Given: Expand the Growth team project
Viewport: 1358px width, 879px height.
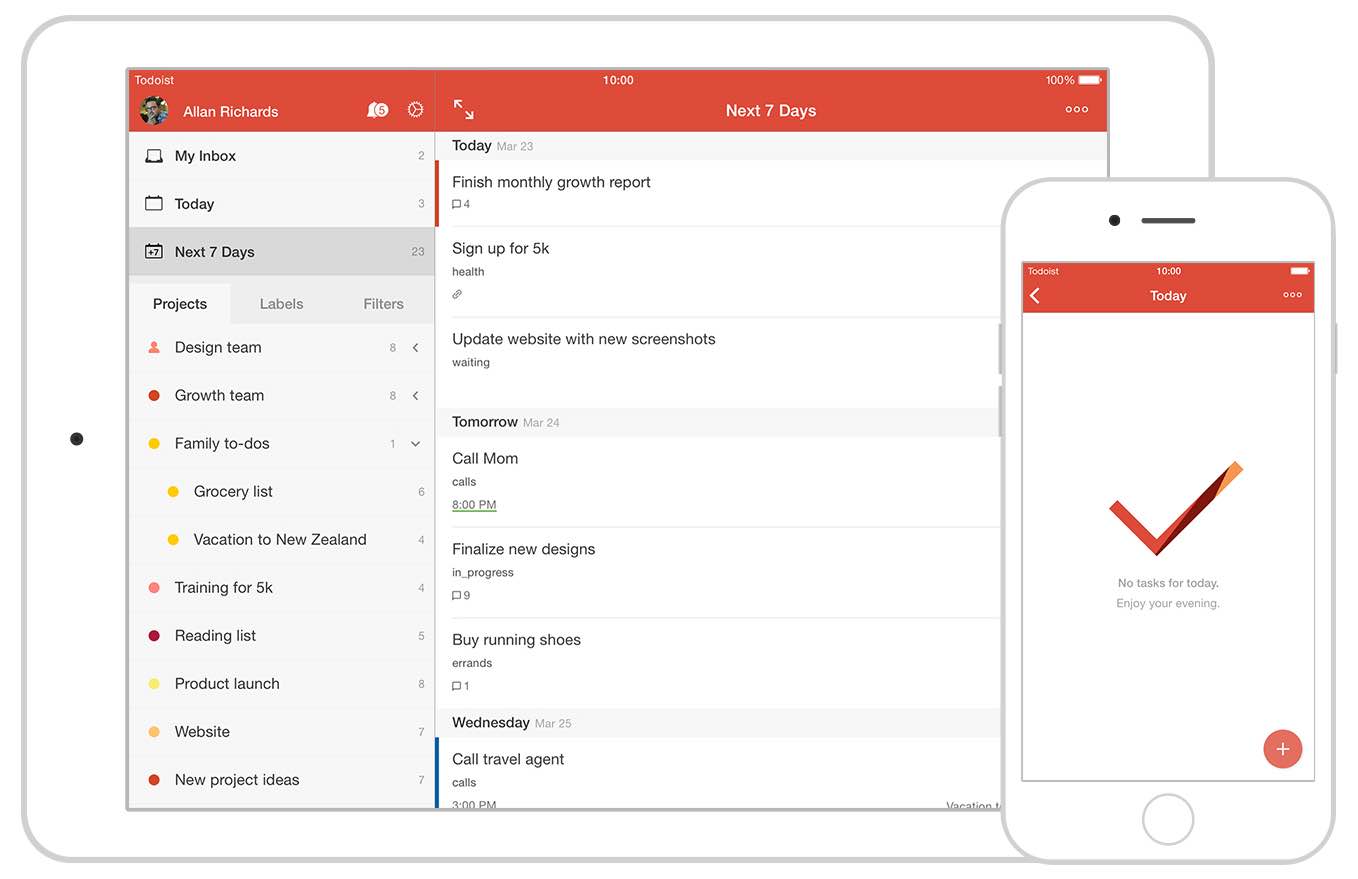Looking at the screenshot, I should [x=416, y=395].
